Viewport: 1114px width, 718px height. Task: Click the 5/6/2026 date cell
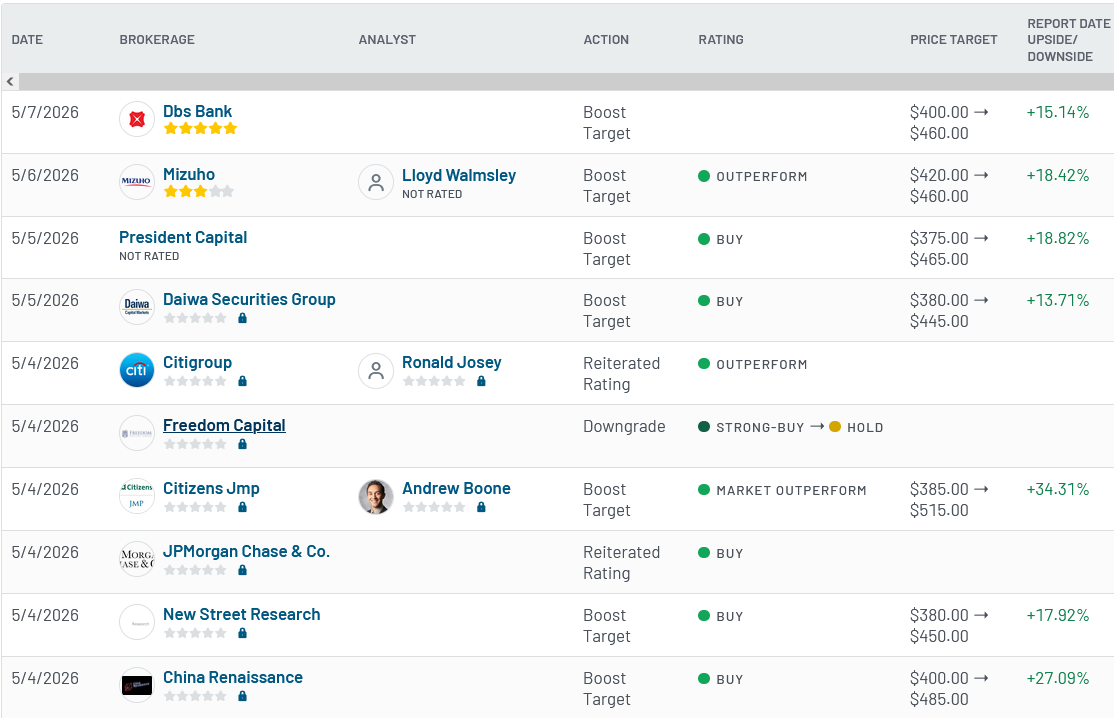(x=45, y=175)
